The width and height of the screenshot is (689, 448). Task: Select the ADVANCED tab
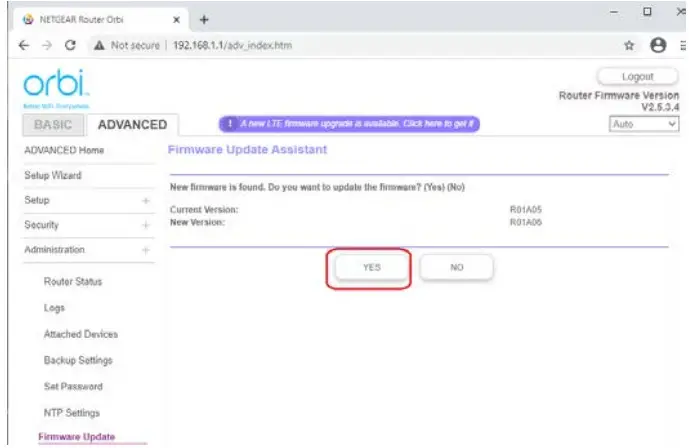[132, 125]
